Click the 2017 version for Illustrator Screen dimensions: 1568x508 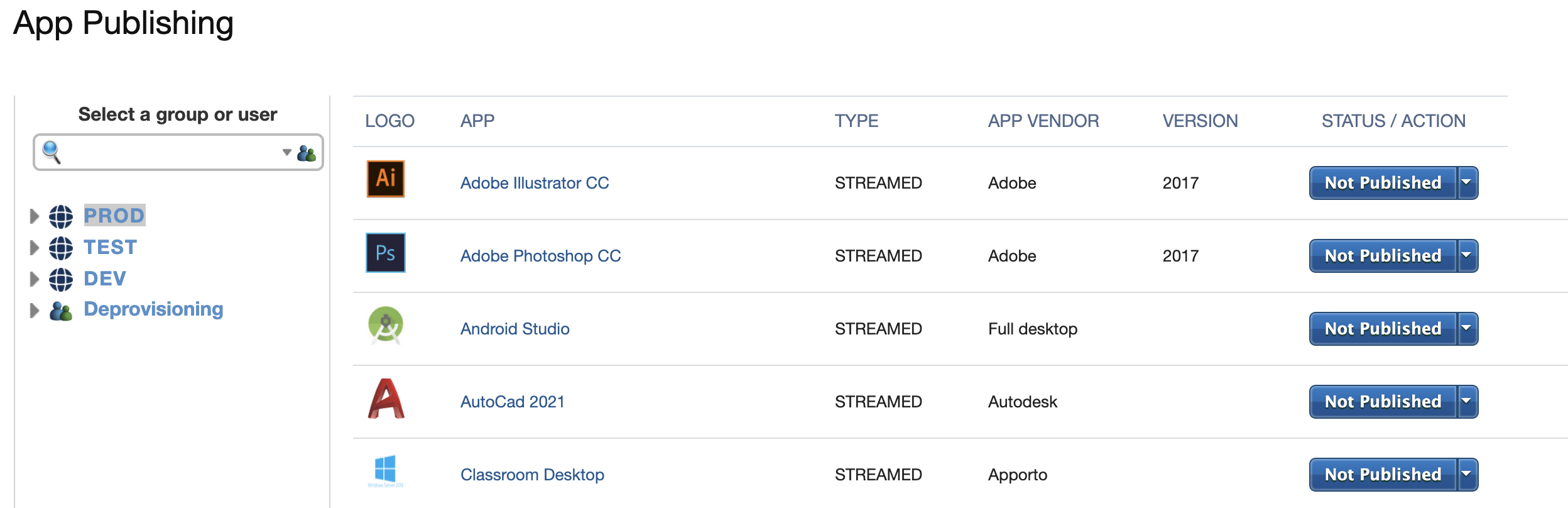1180,183
